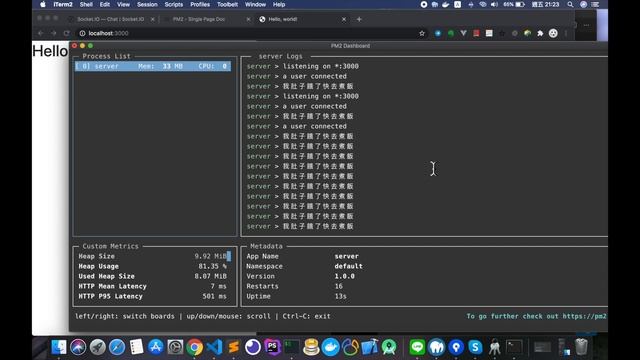
Task: Open the Scripts menu
Action: (173, 4)
